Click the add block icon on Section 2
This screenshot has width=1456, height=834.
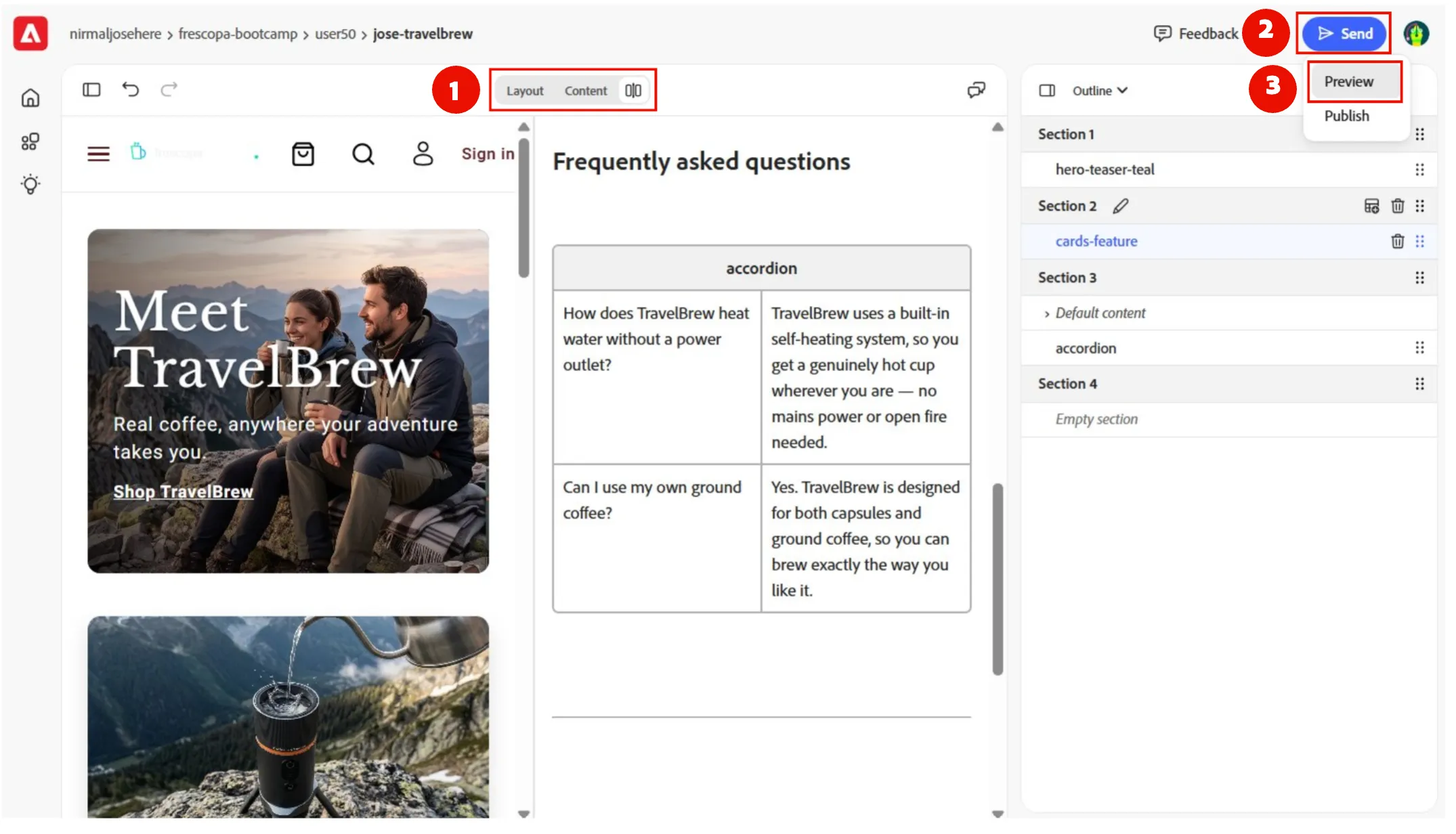[1371, 206]
